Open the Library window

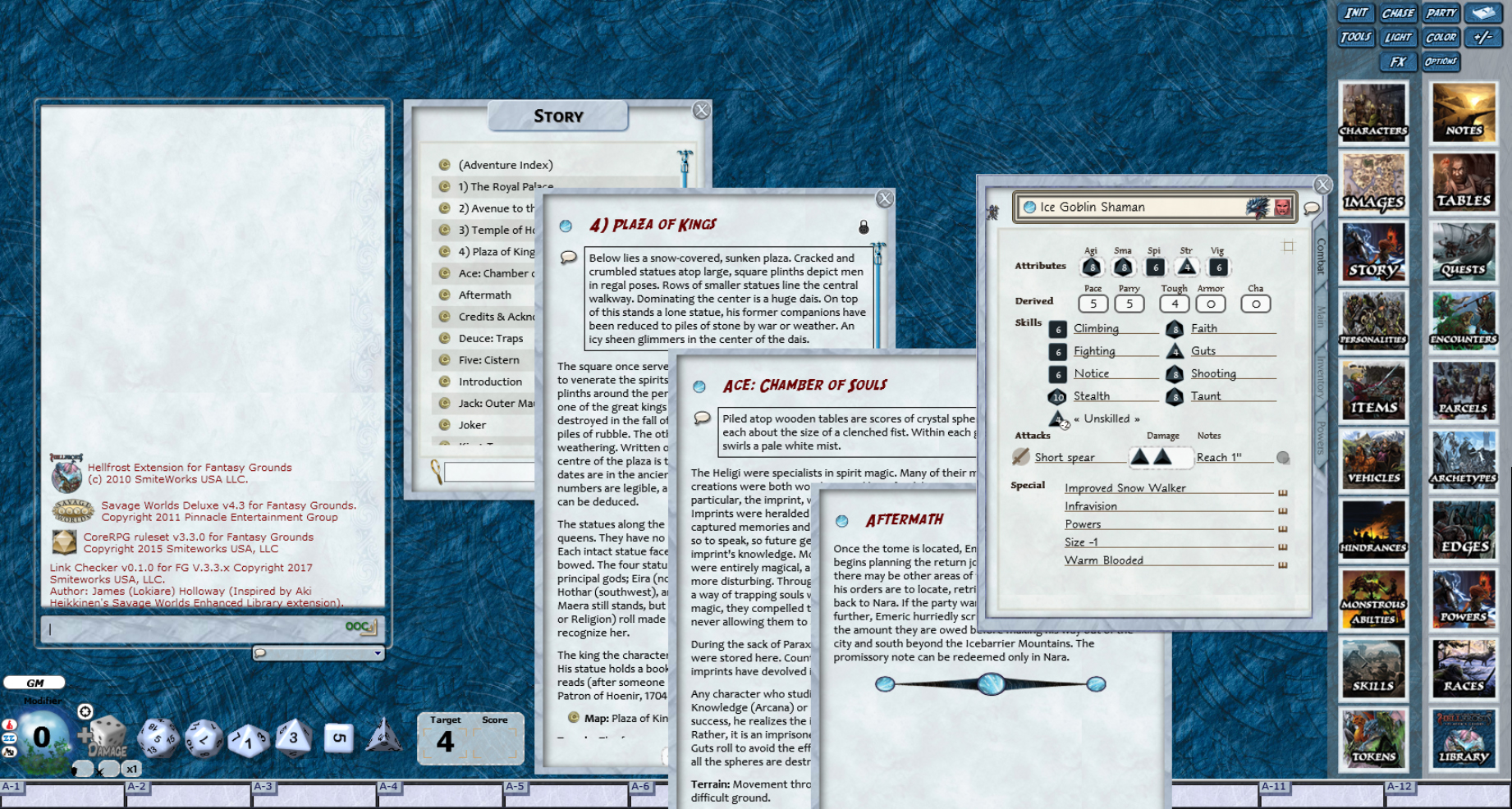[x=1464, y=738]
